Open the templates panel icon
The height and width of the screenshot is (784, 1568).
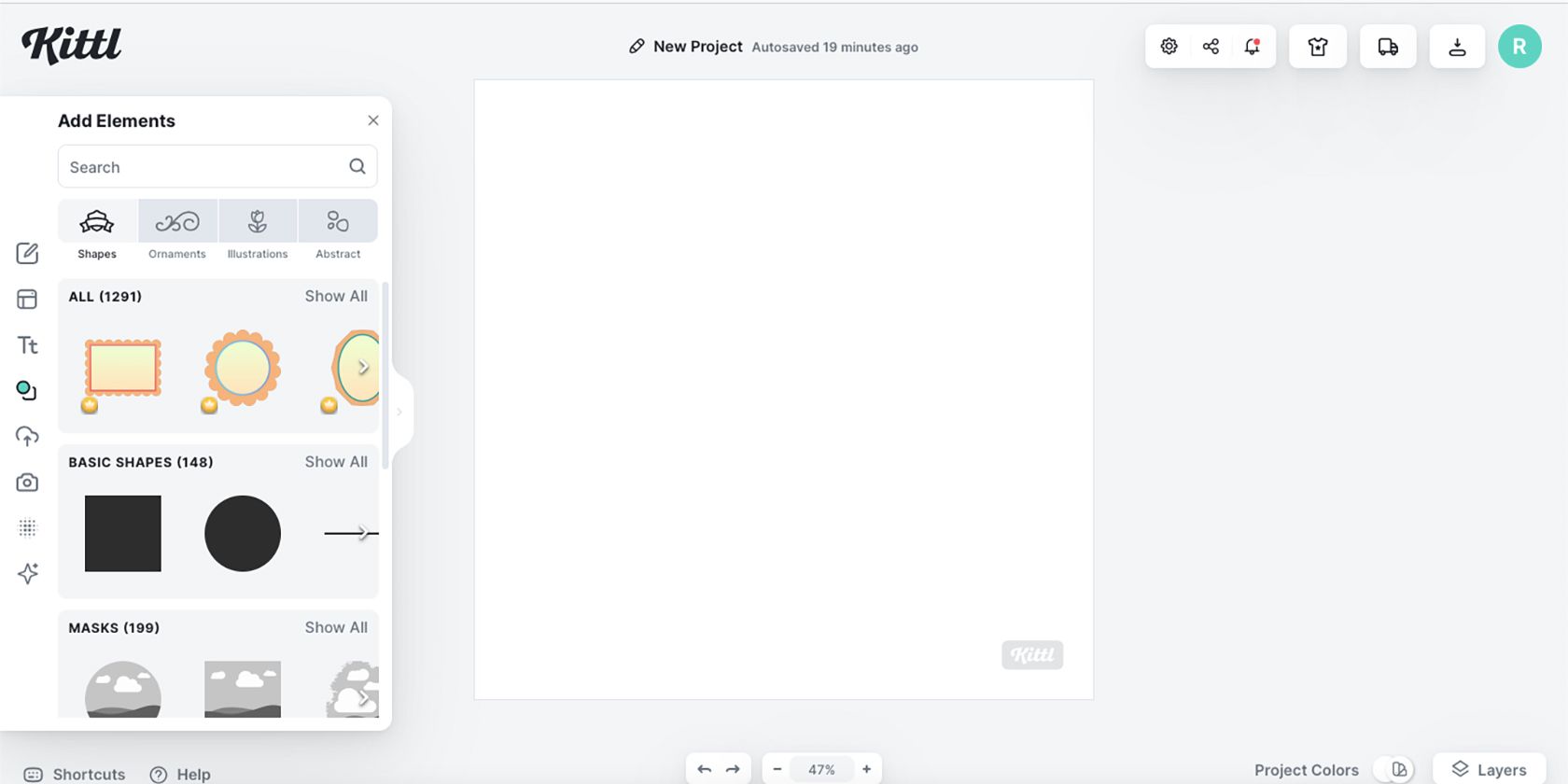(27, 299)
